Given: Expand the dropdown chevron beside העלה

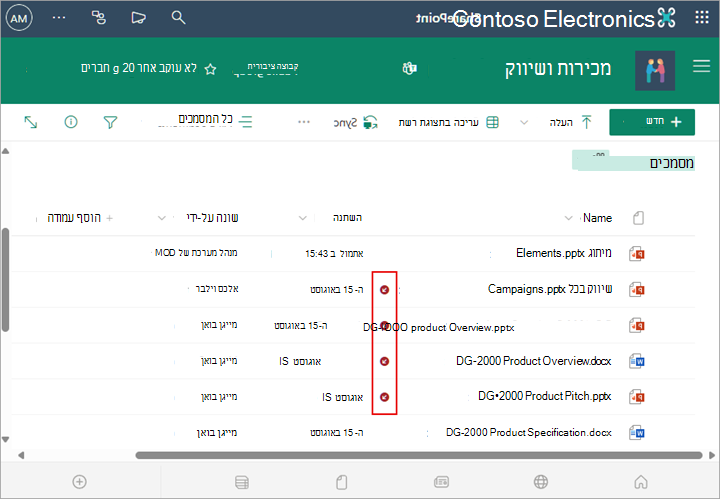Looking at the screenshot, I should pyautogui.click(x=524, y=122).
